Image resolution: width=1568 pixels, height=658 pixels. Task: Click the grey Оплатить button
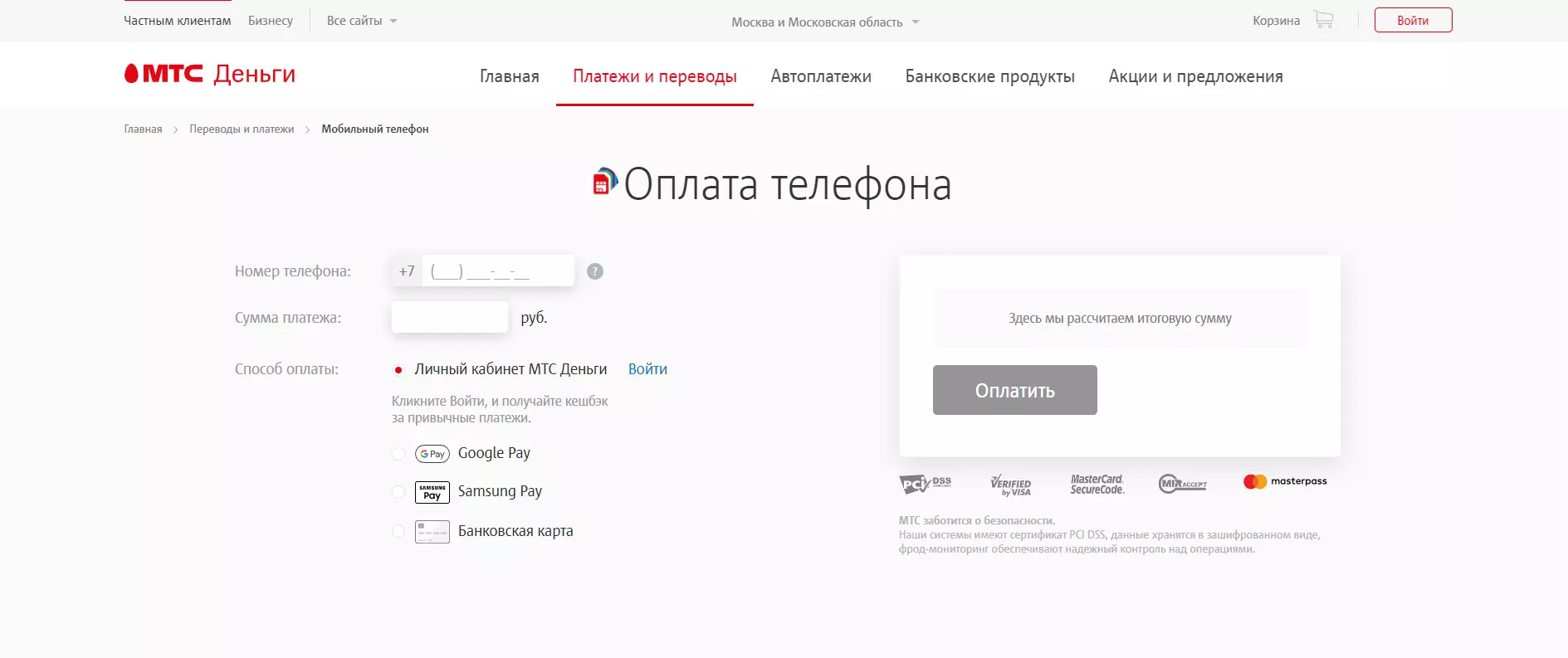tap(1014, 390)
